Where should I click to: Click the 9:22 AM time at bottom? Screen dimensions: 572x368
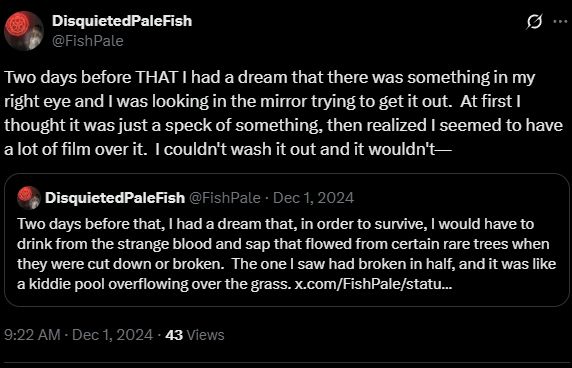(32, 335)
